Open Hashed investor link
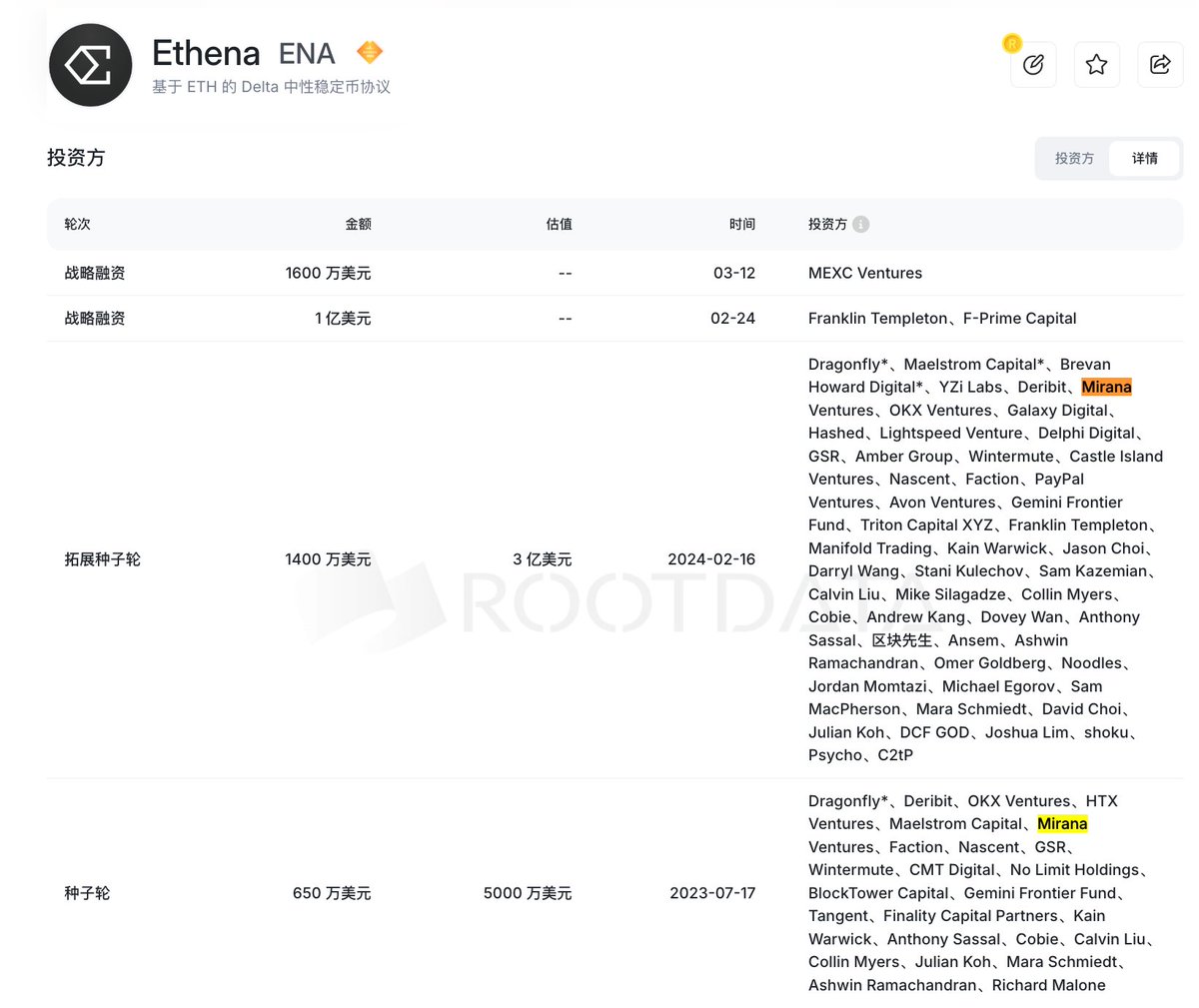The height and width of the screenshot is (1008, 1199). click(836, 434)
